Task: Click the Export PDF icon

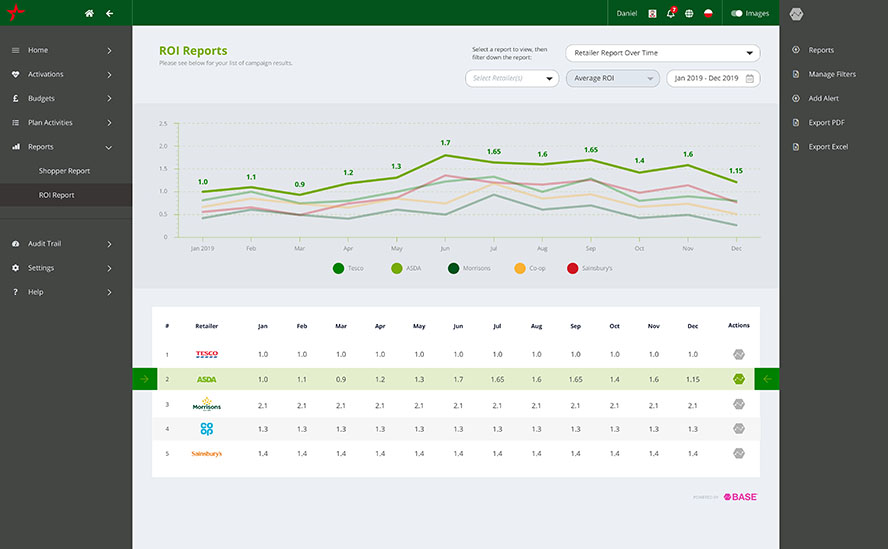Action: (796, 123)
